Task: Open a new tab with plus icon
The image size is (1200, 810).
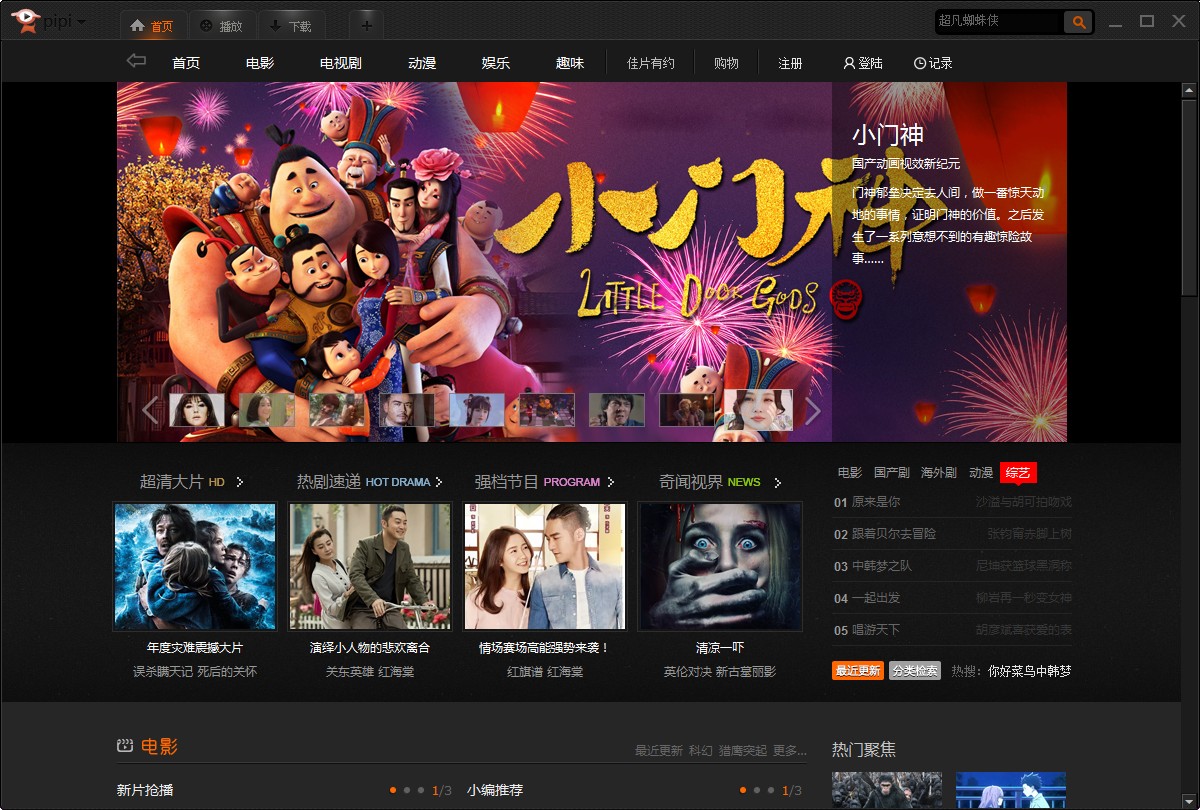Action: click(367, 25)
